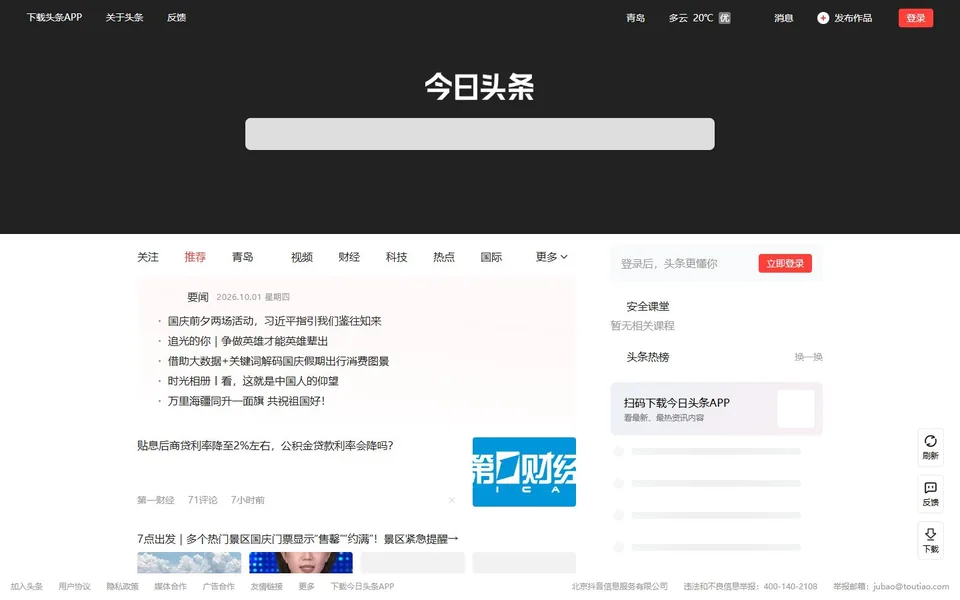The height and width of the screenshot is (600, 960).
Task: Open the 71评论 comments link
Action: (x=202, y=500)
